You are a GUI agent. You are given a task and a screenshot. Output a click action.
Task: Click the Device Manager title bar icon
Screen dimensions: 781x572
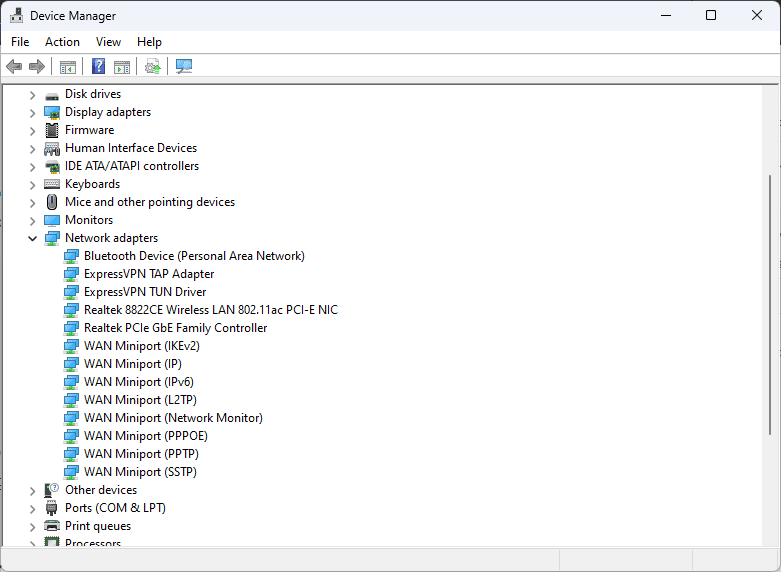(16, 15)
